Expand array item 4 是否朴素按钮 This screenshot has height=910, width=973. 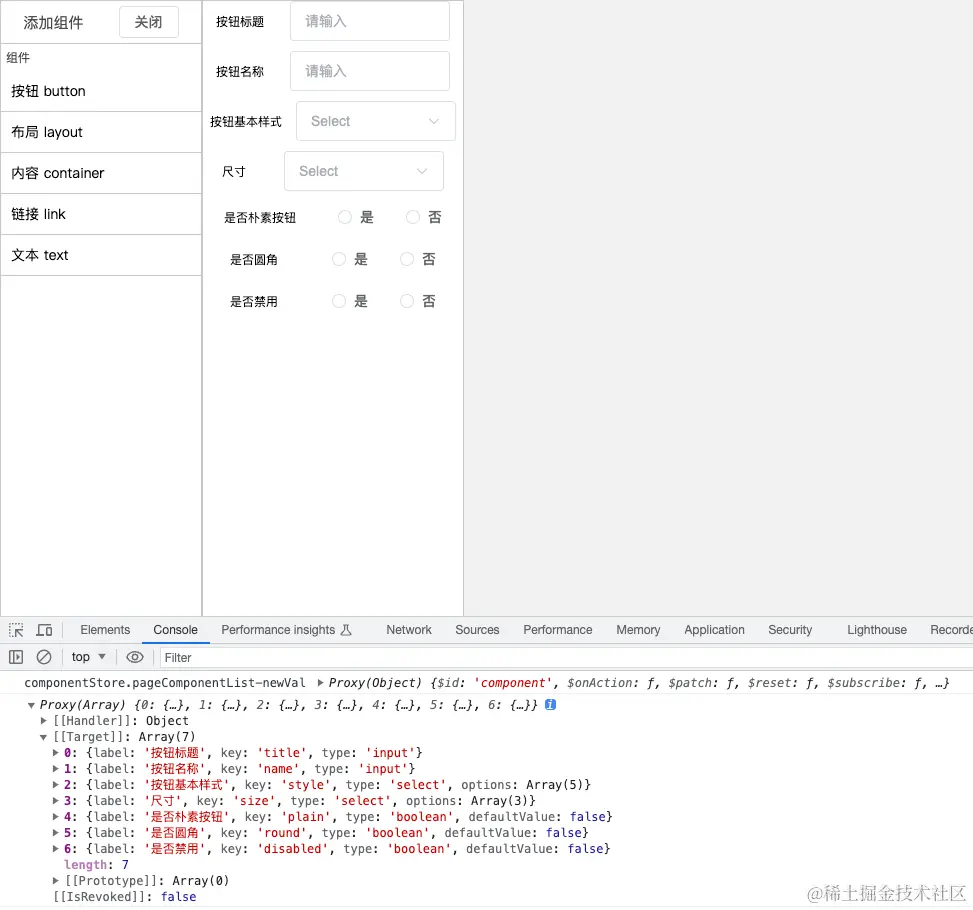click(55, 817)
